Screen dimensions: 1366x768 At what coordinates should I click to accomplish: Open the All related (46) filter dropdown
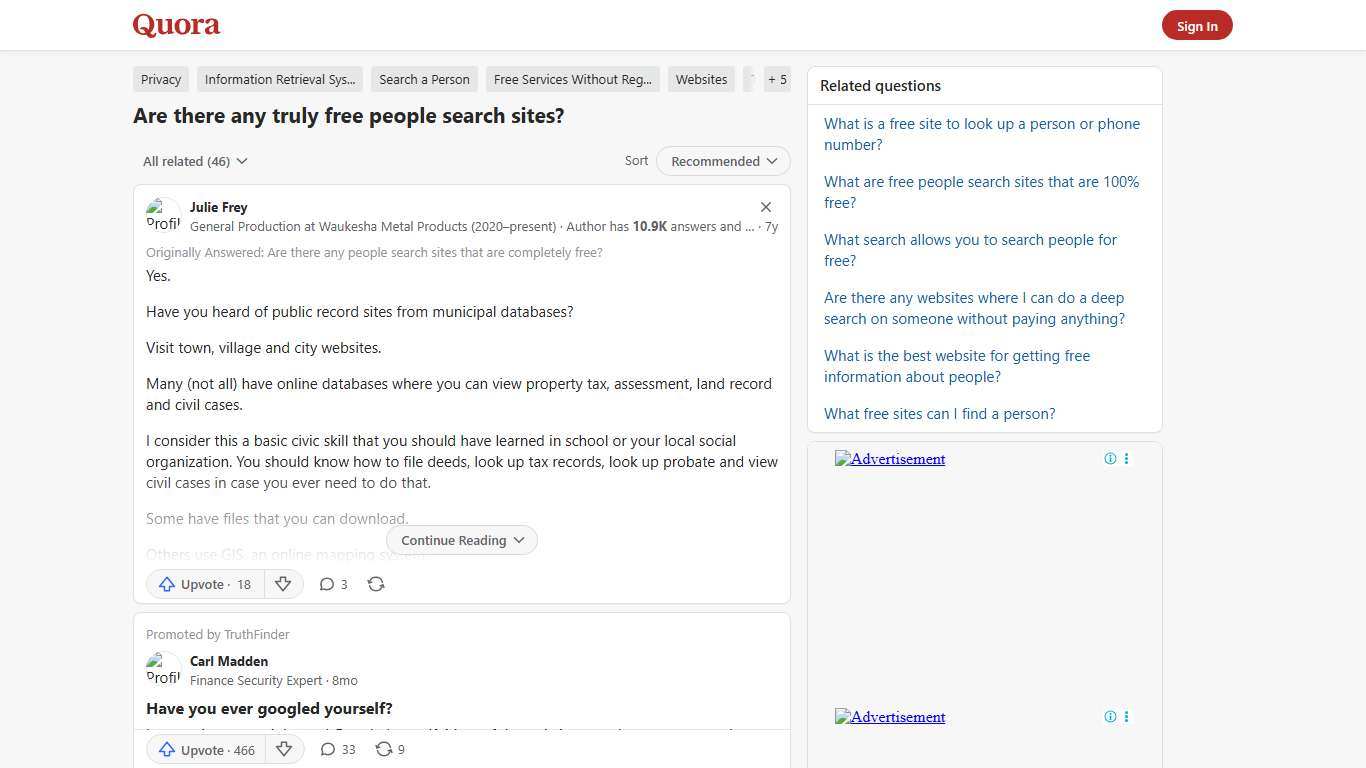pyautogui.click(x=195, y=161)
